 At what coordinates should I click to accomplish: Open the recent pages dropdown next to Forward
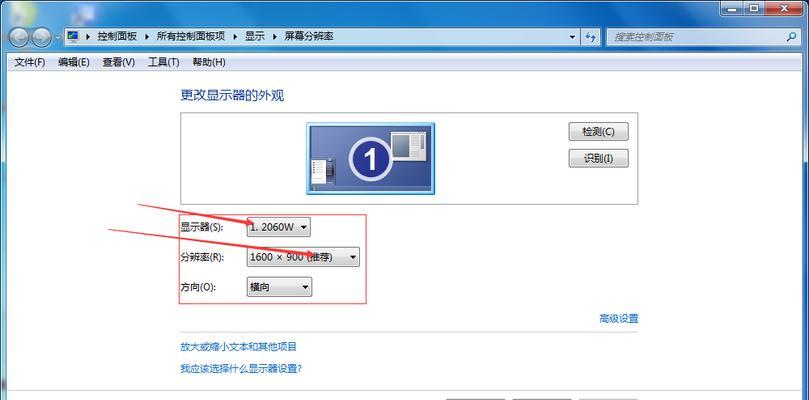click(57, 37)
